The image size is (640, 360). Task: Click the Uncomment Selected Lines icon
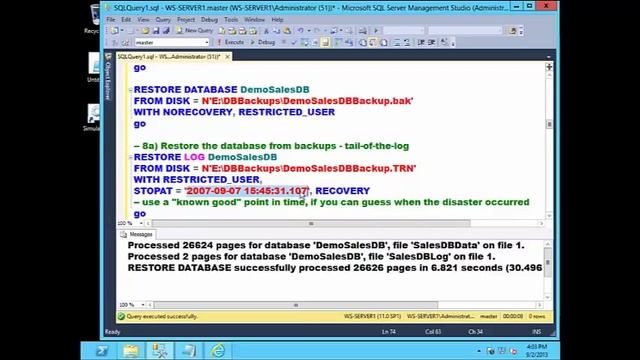pyautogui.click(x=407, y=42)
